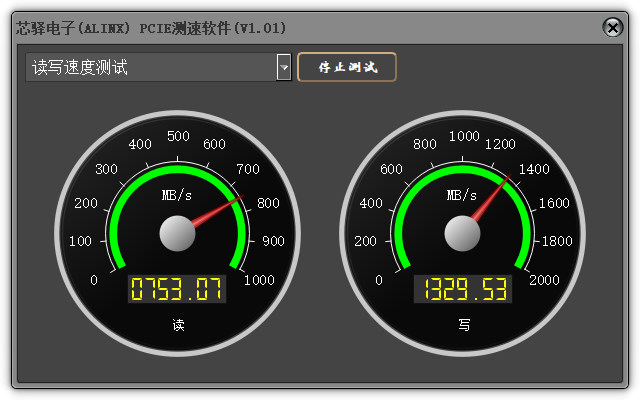640x400 pixels.
Task: Click the 1600 mark on write gauge
Action: click(x=554, y=203)
